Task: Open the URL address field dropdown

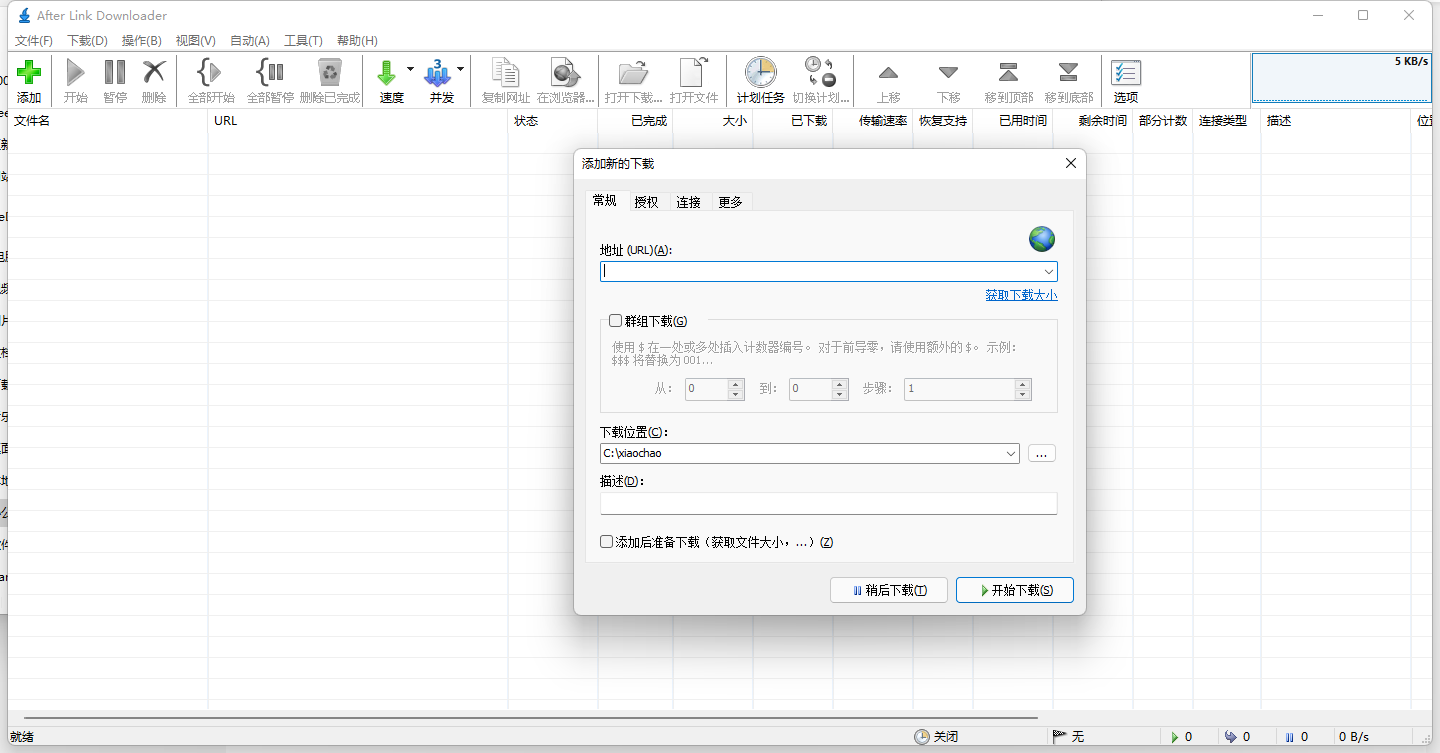Action: [1049, 271]
